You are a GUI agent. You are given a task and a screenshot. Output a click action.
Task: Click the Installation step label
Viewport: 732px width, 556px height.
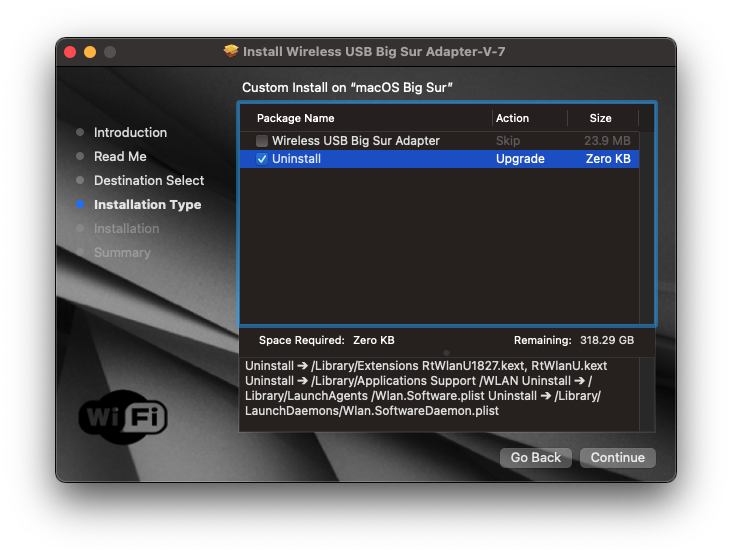pos(127,229)
